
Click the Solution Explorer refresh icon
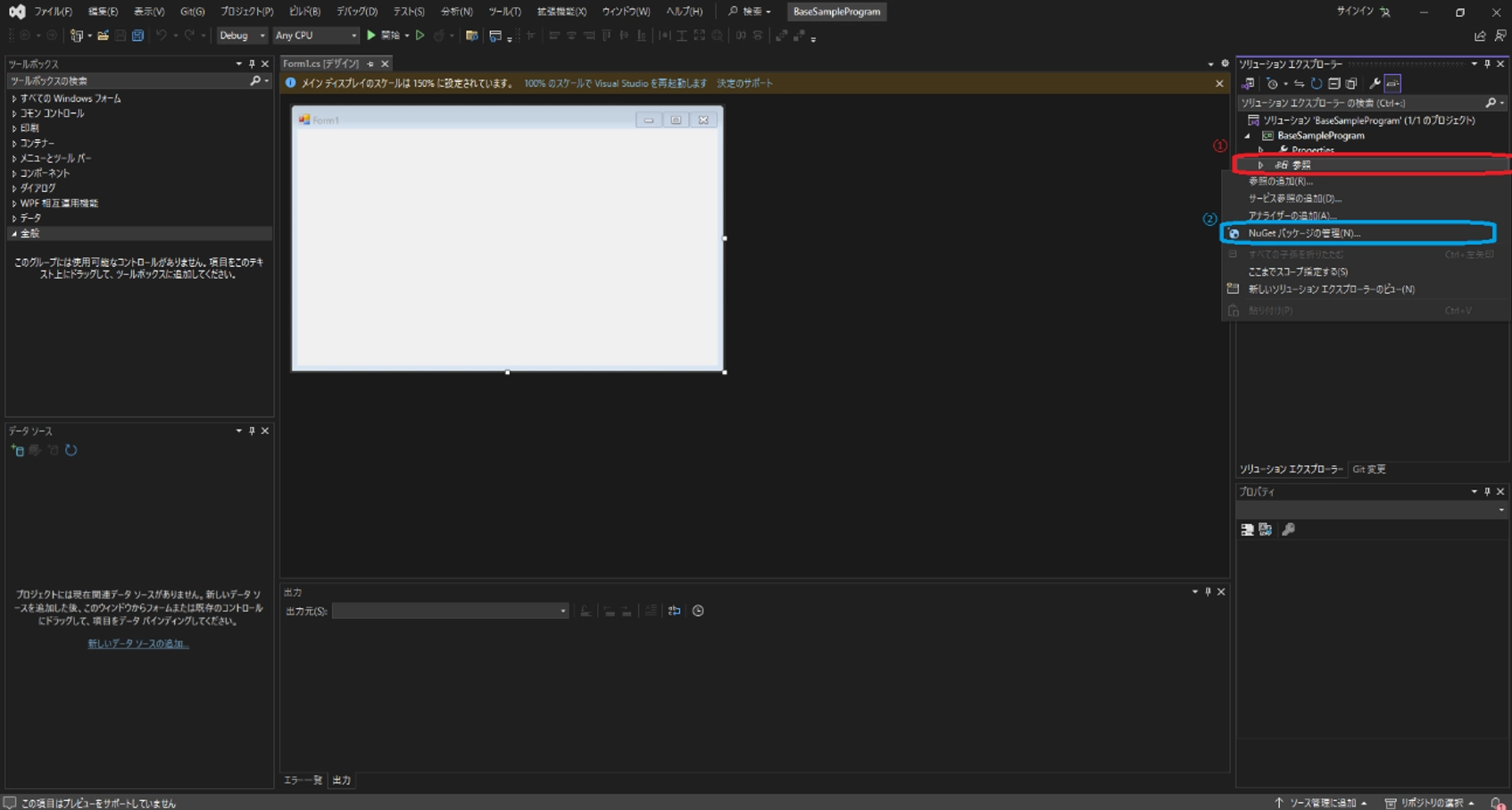tap(1317, 84)
